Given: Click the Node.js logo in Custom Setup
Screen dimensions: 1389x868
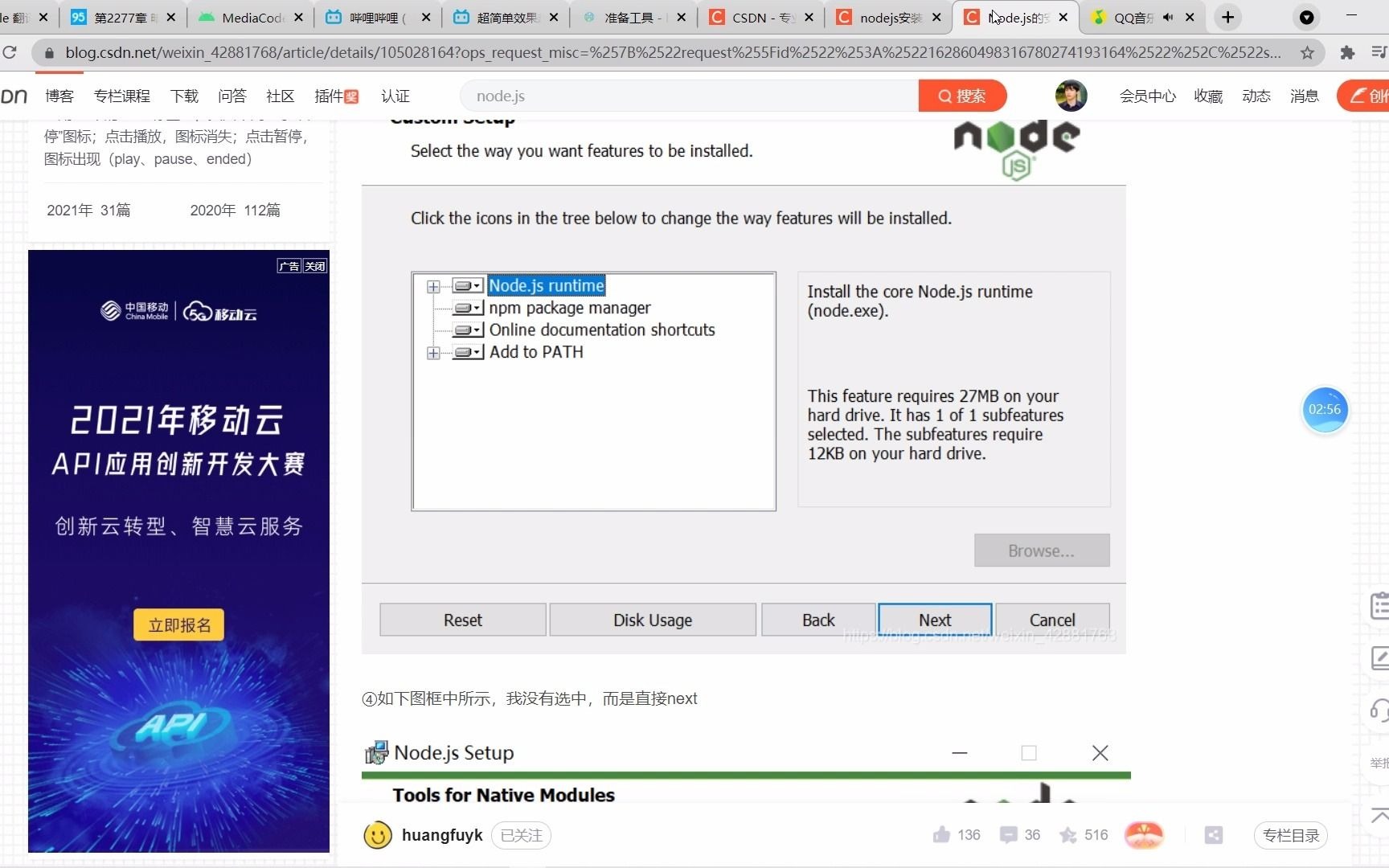Looking at the screenshot, I should 1016,149.
